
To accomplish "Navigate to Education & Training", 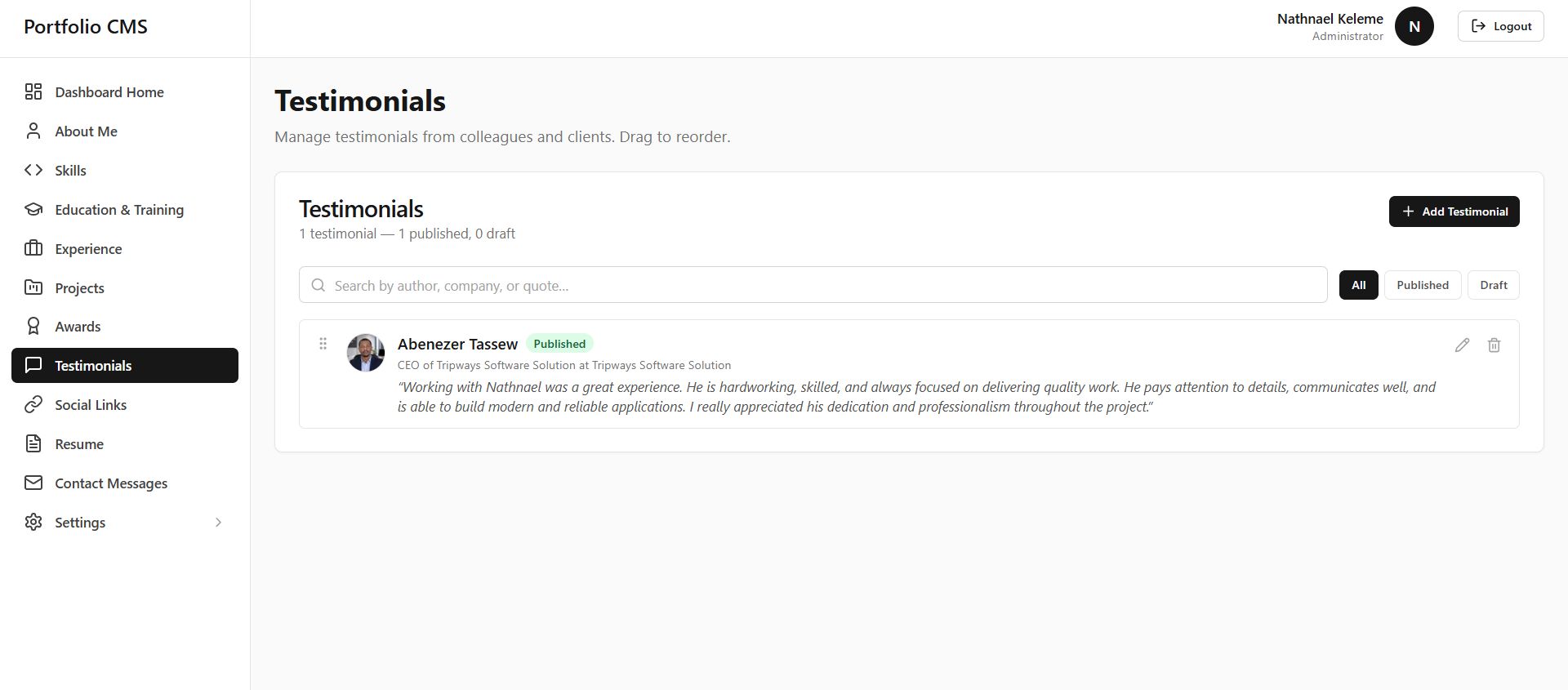I will 125,210.
